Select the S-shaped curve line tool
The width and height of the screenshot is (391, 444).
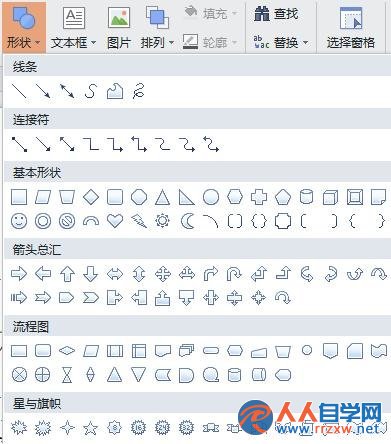pyautogui.click(x=91, y=91)
